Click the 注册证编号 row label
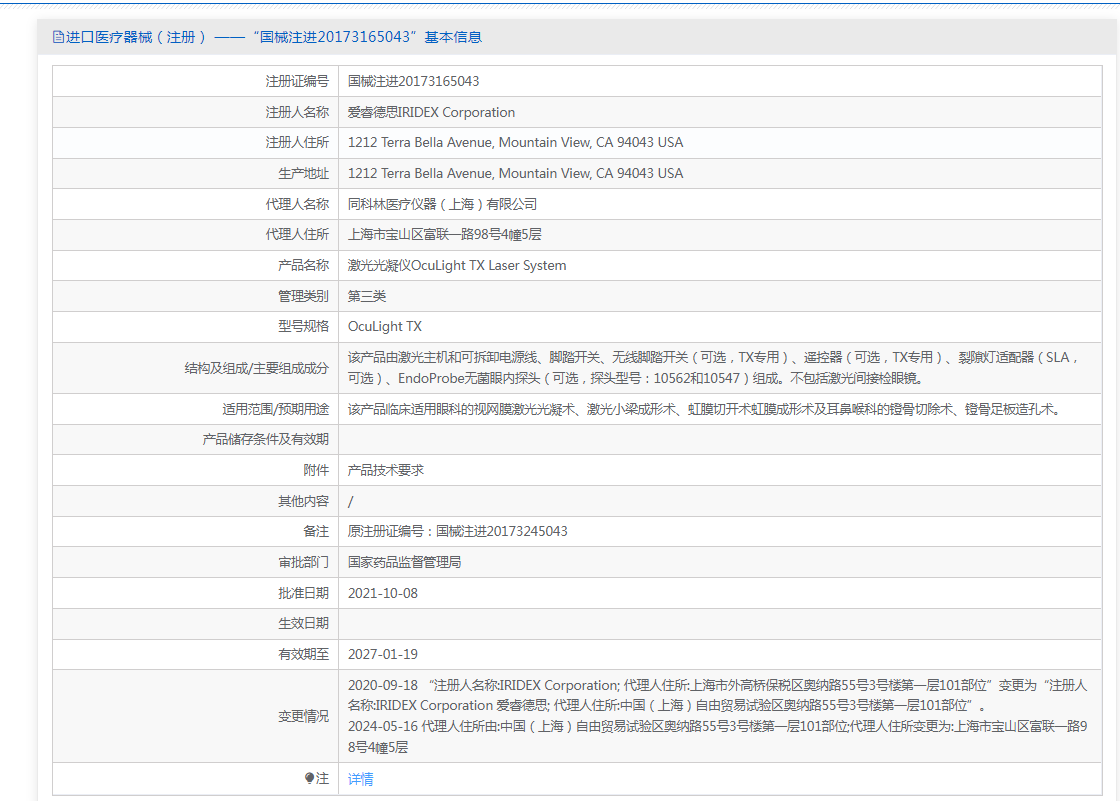The image size is (1120, 801). pyautogui.click(x=297, y=81)
